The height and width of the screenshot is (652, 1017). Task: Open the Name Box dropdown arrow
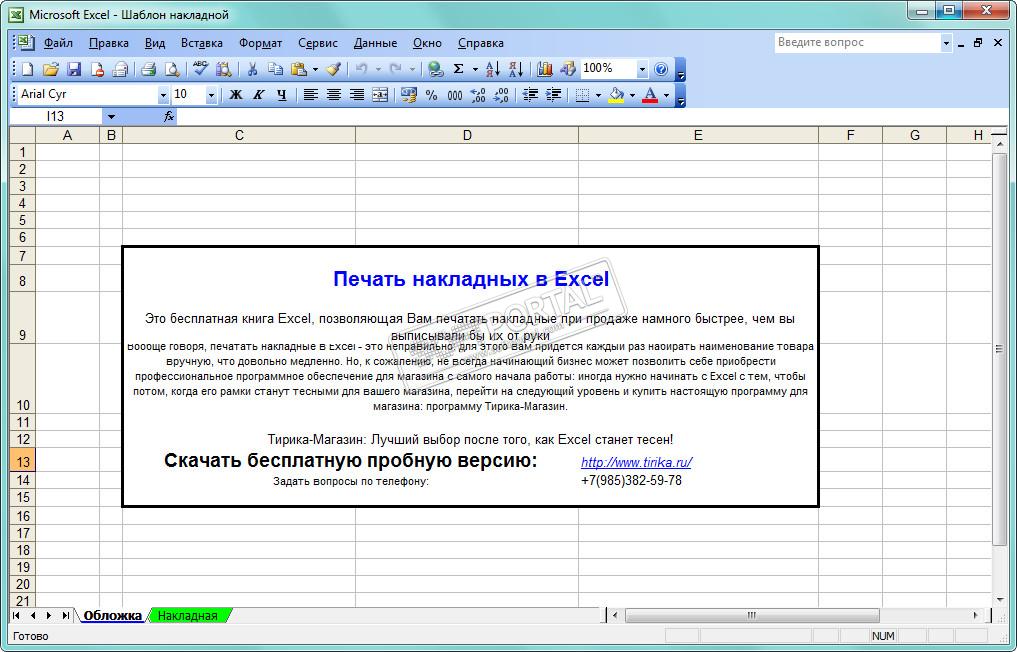[x=111, y=117]
